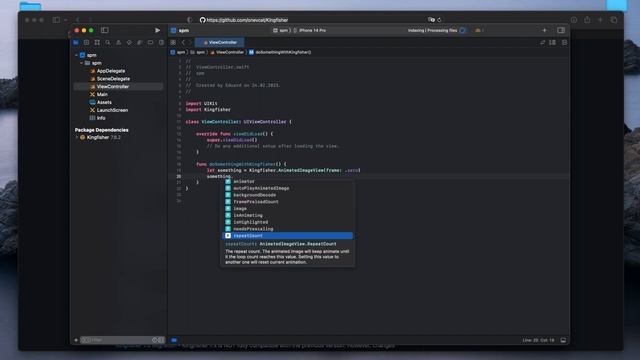Open the adjust editor options icon
Viewport: 640px width, 360px height.
point(552,42)
